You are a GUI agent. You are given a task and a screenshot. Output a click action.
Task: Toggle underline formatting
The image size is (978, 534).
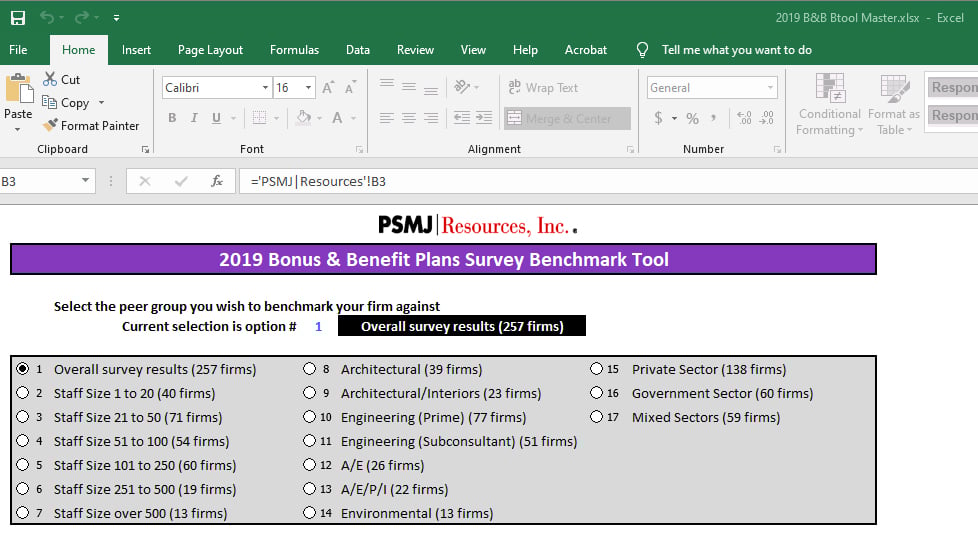tap(216, 118)
